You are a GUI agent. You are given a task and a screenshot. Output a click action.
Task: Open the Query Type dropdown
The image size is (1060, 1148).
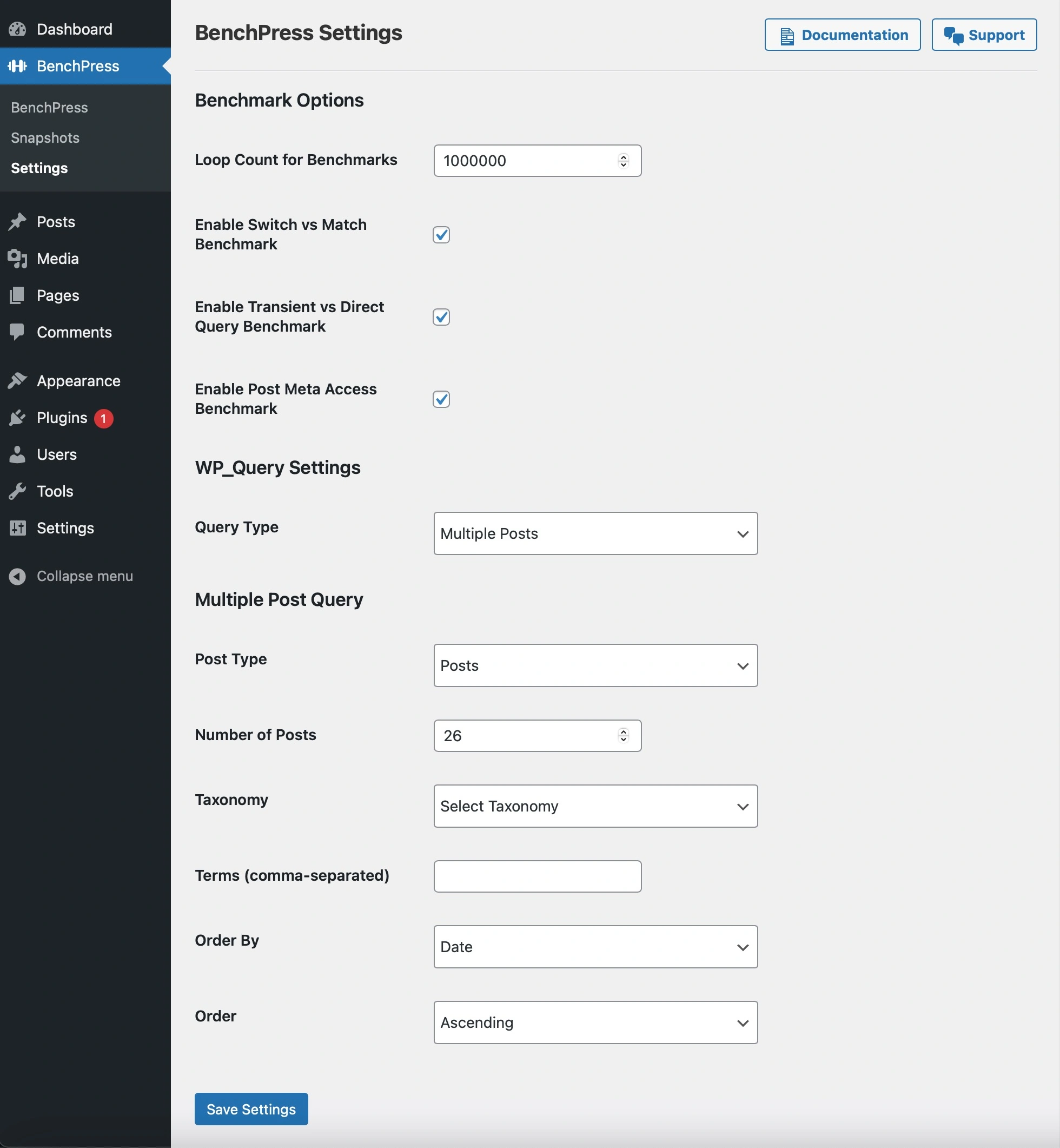coord(595,533)
